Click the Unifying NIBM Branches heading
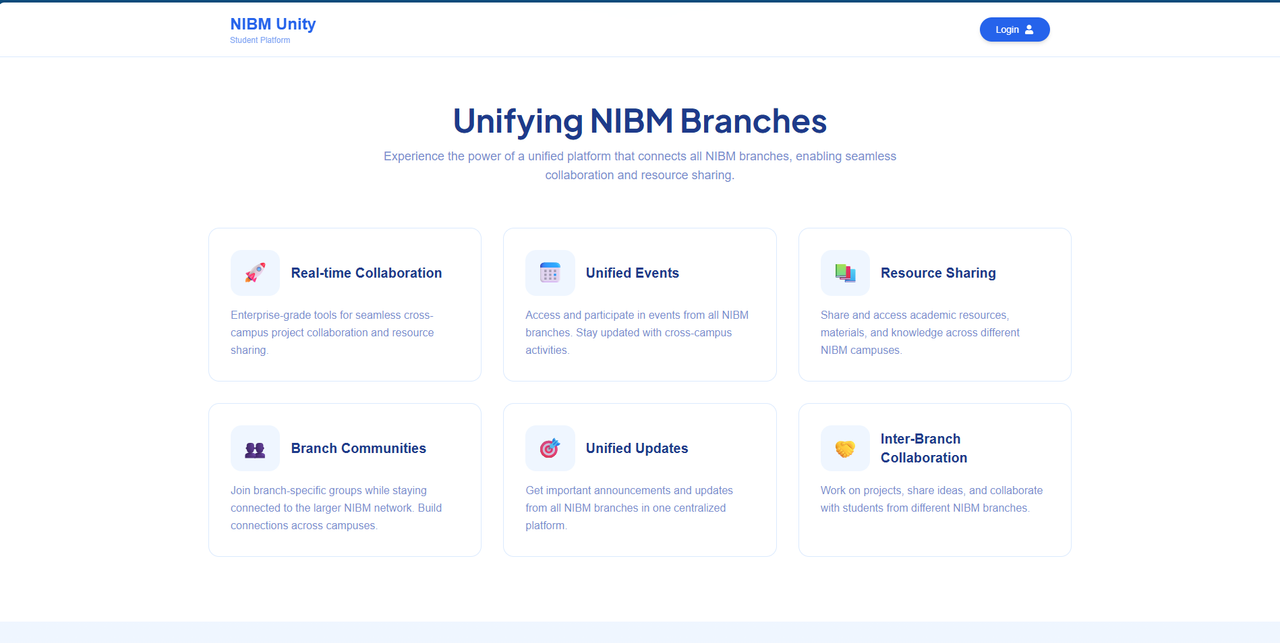 pos(640,121)
